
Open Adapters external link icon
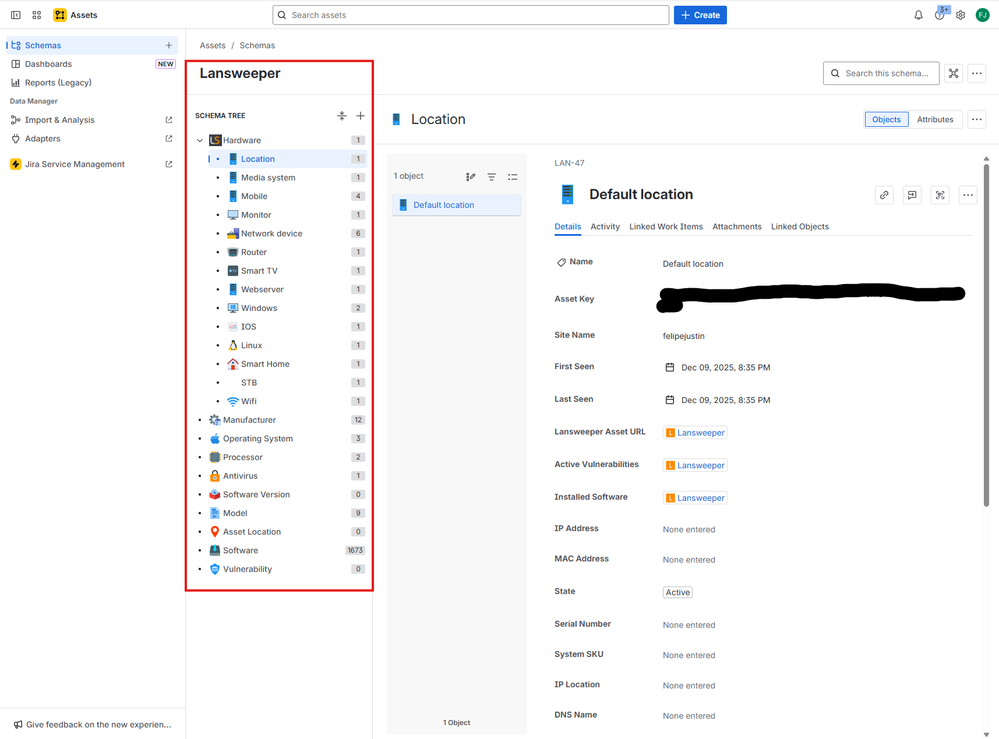click(x=169, y=138)
